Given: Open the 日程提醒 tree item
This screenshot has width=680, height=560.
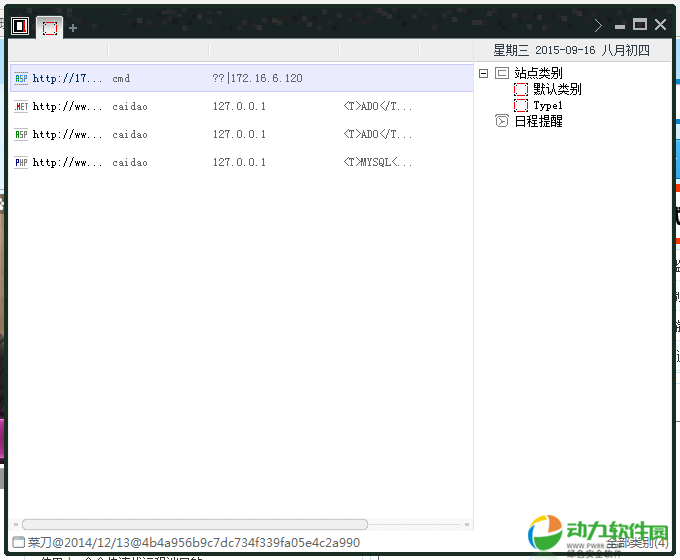Looking at the screenshot, I should point(538,121).
